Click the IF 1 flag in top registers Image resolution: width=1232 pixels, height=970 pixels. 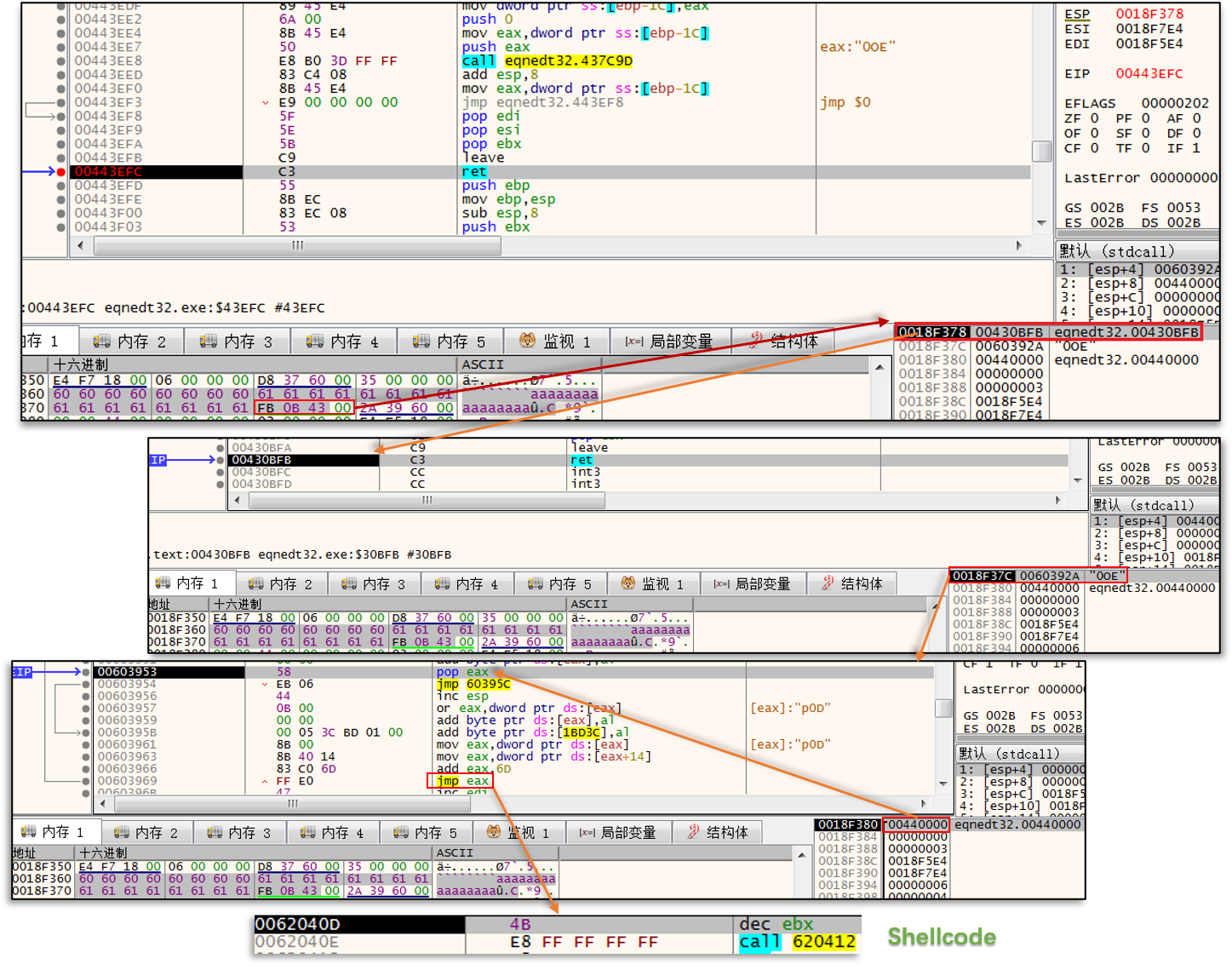point(1183,148)
